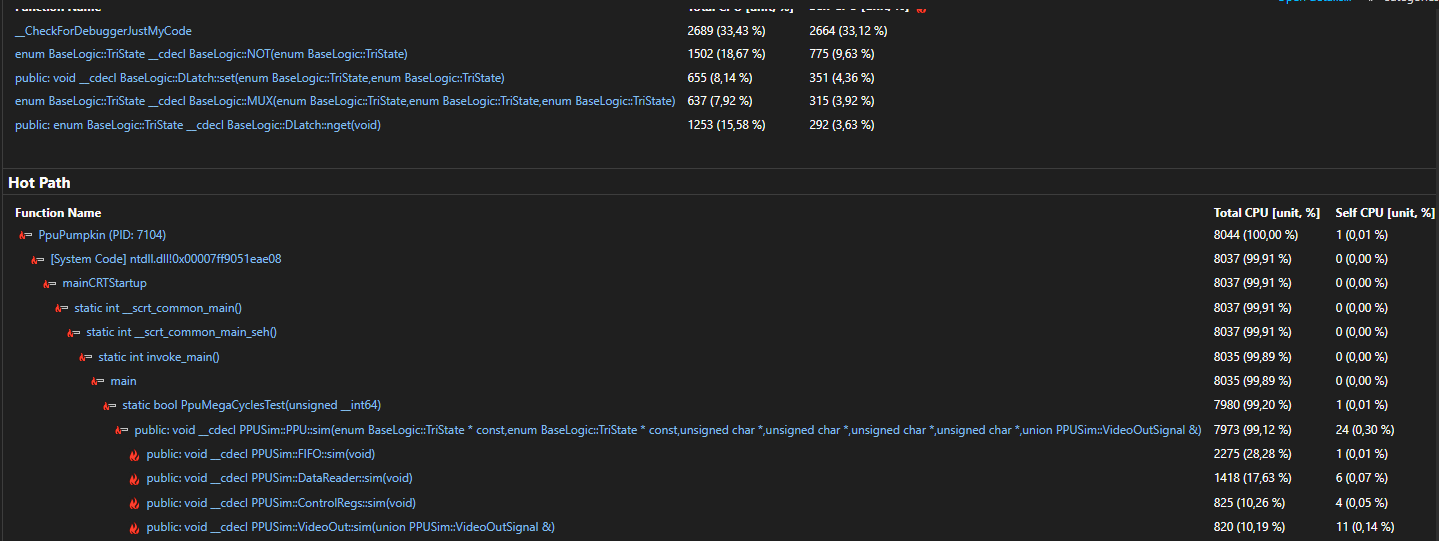Click total CPU value 1502 (18,67 %)
This screenshot has height=541, width=1439.
(726, 54)
